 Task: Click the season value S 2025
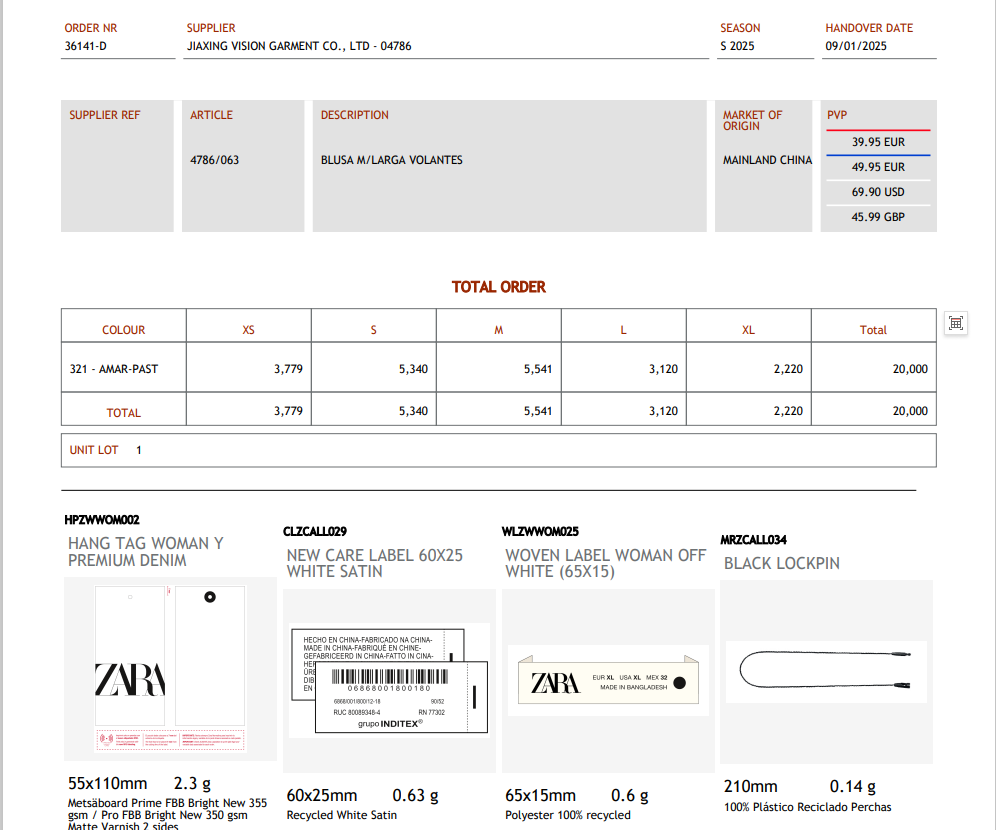(737, 46)
